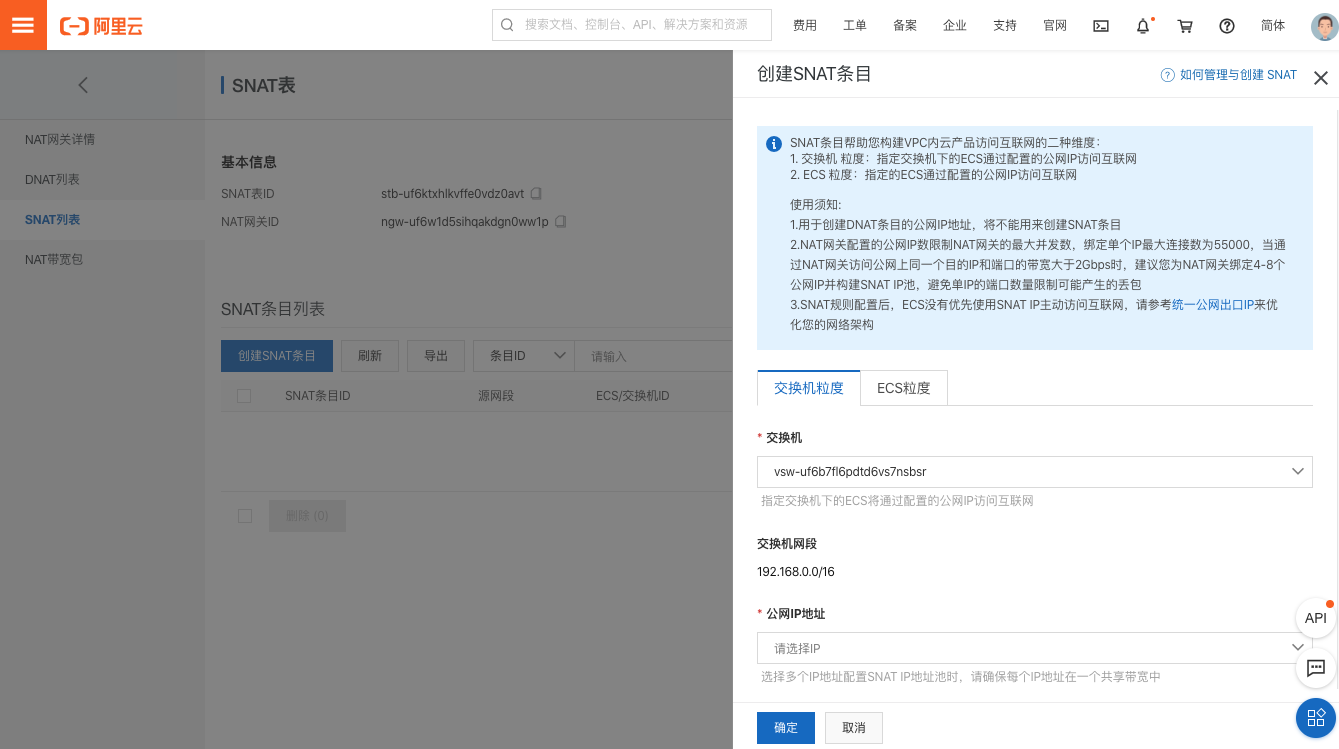This screenshot has width=1339, height=749.
Task: Click the 刷新 refresh button
Action: pyautogui.click(x=370, y=356)
